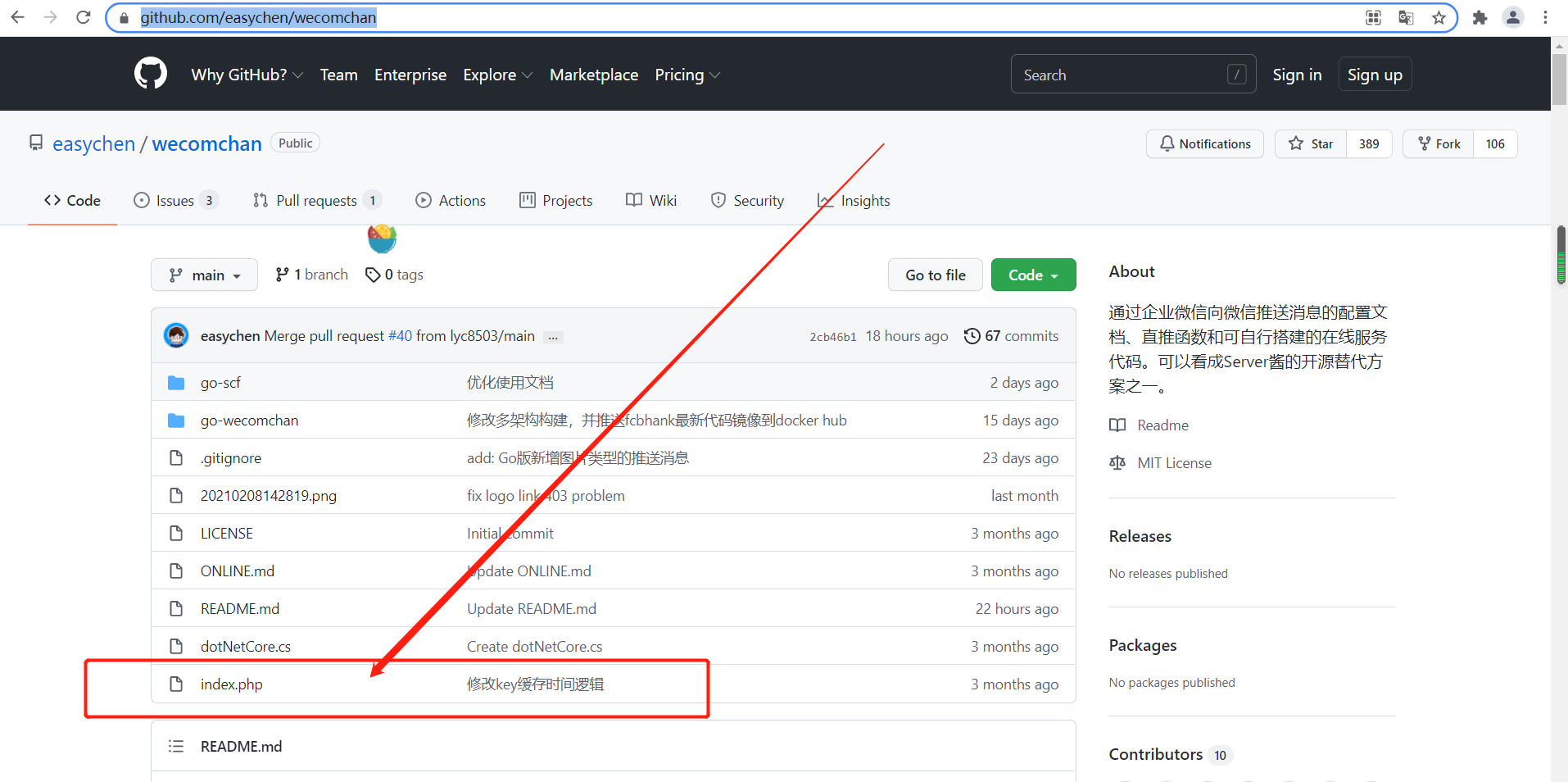
Task: Click the Go to file button
Action: point(935,275)
